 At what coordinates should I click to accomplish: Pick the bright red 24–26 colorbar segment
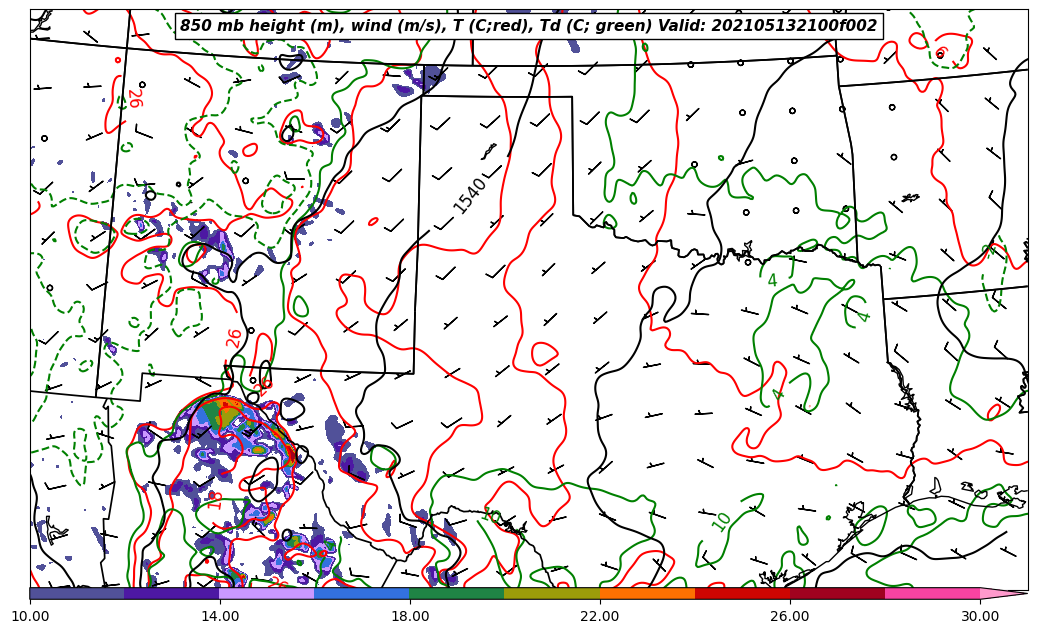pyautogui.click(x=742, y=593)
